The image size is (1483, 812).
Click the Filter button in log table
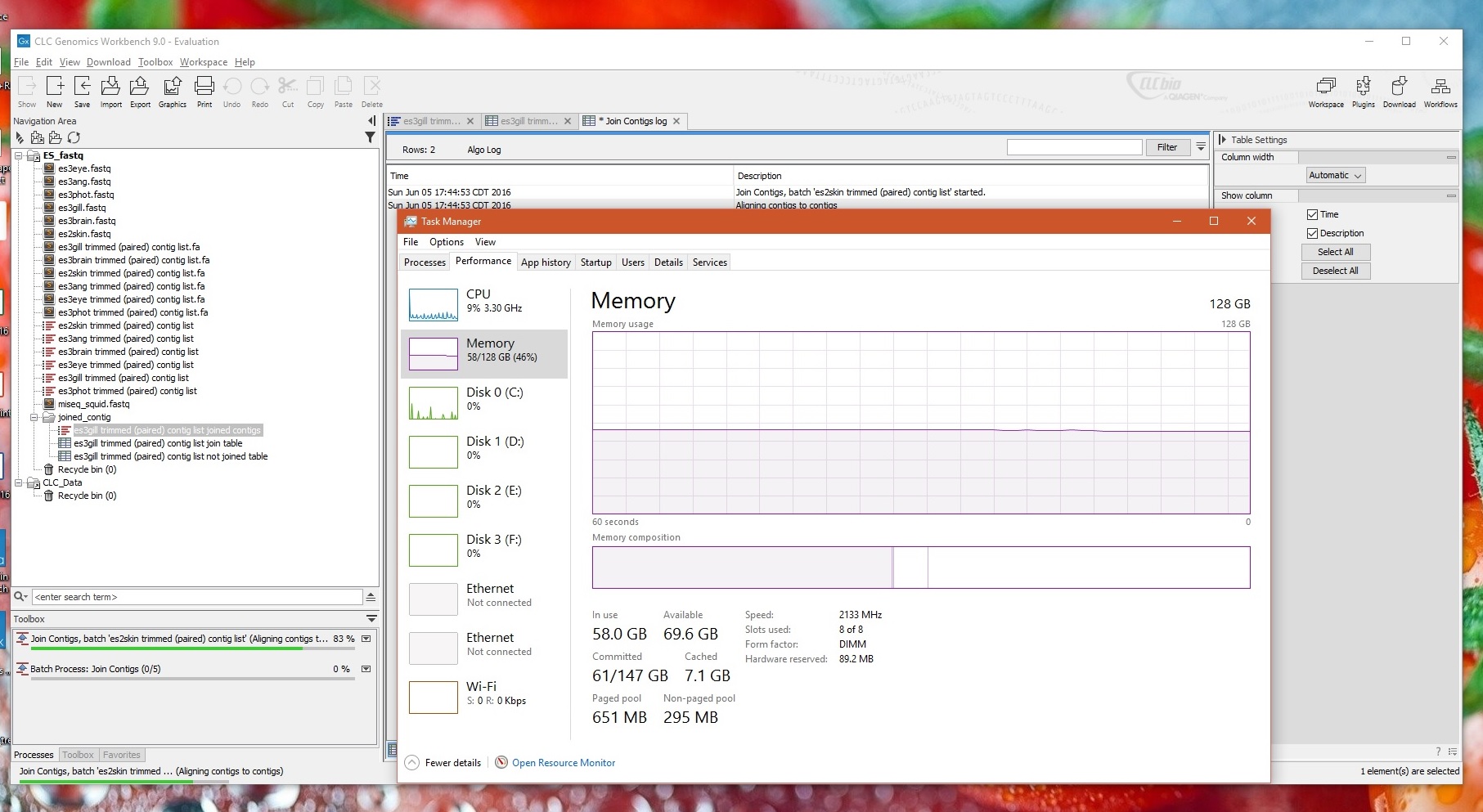pos(1167,147)
